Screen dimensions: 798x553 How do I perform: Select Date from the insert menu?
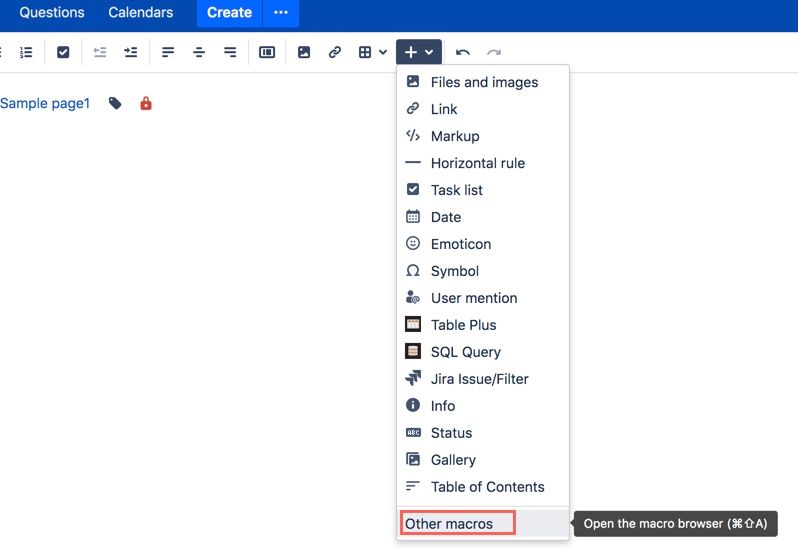[482, 217]
